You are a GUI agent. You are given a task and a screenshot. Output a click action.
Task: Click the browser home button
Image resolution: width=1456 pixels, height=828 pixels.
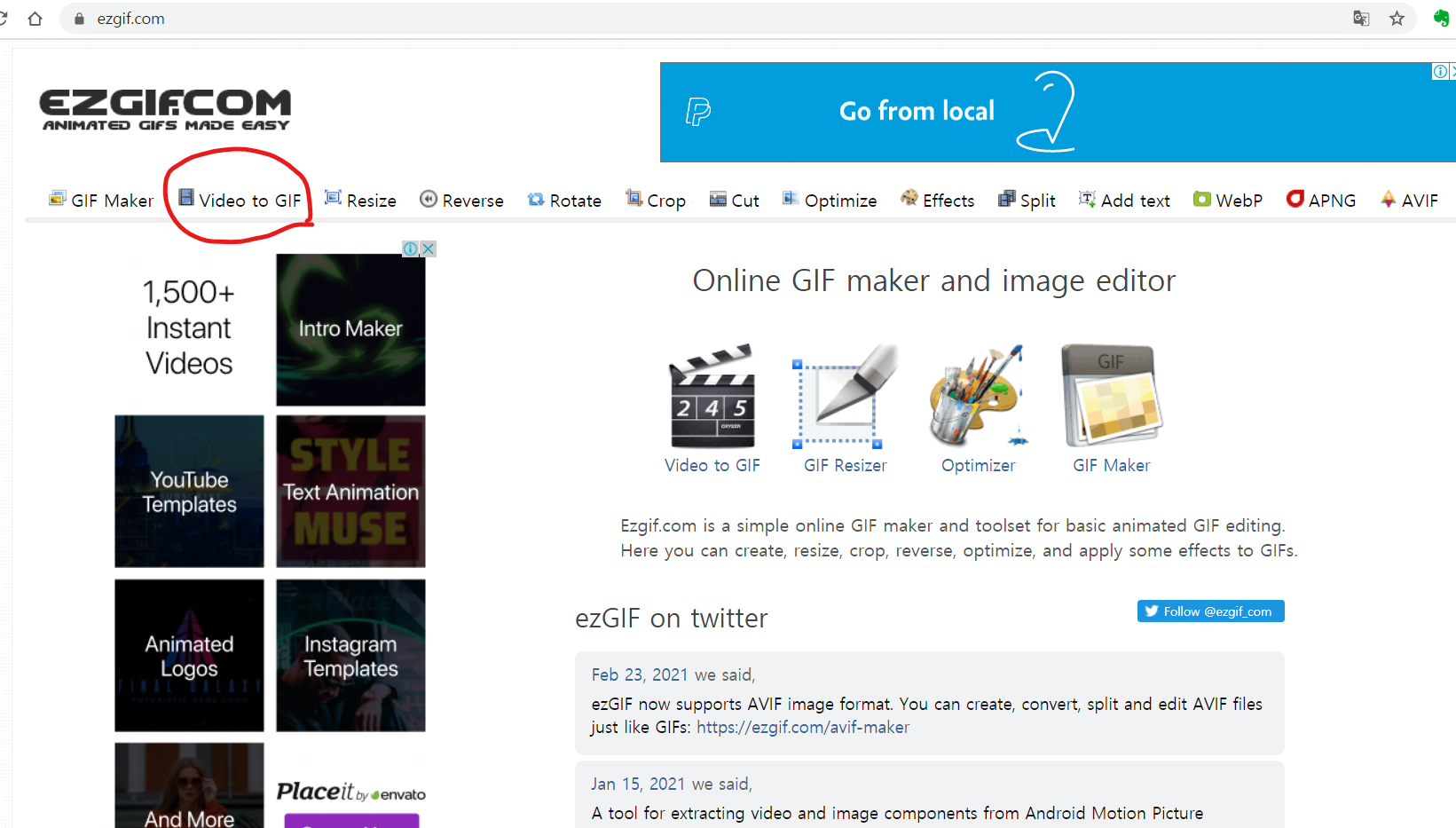[x=35, y=19]
